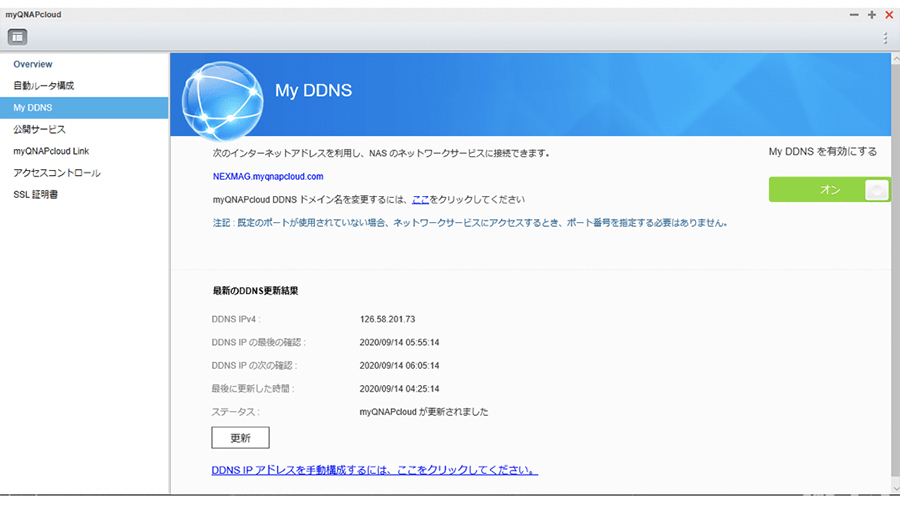Click the scrollbar down arrow

[x=895, y=488]
